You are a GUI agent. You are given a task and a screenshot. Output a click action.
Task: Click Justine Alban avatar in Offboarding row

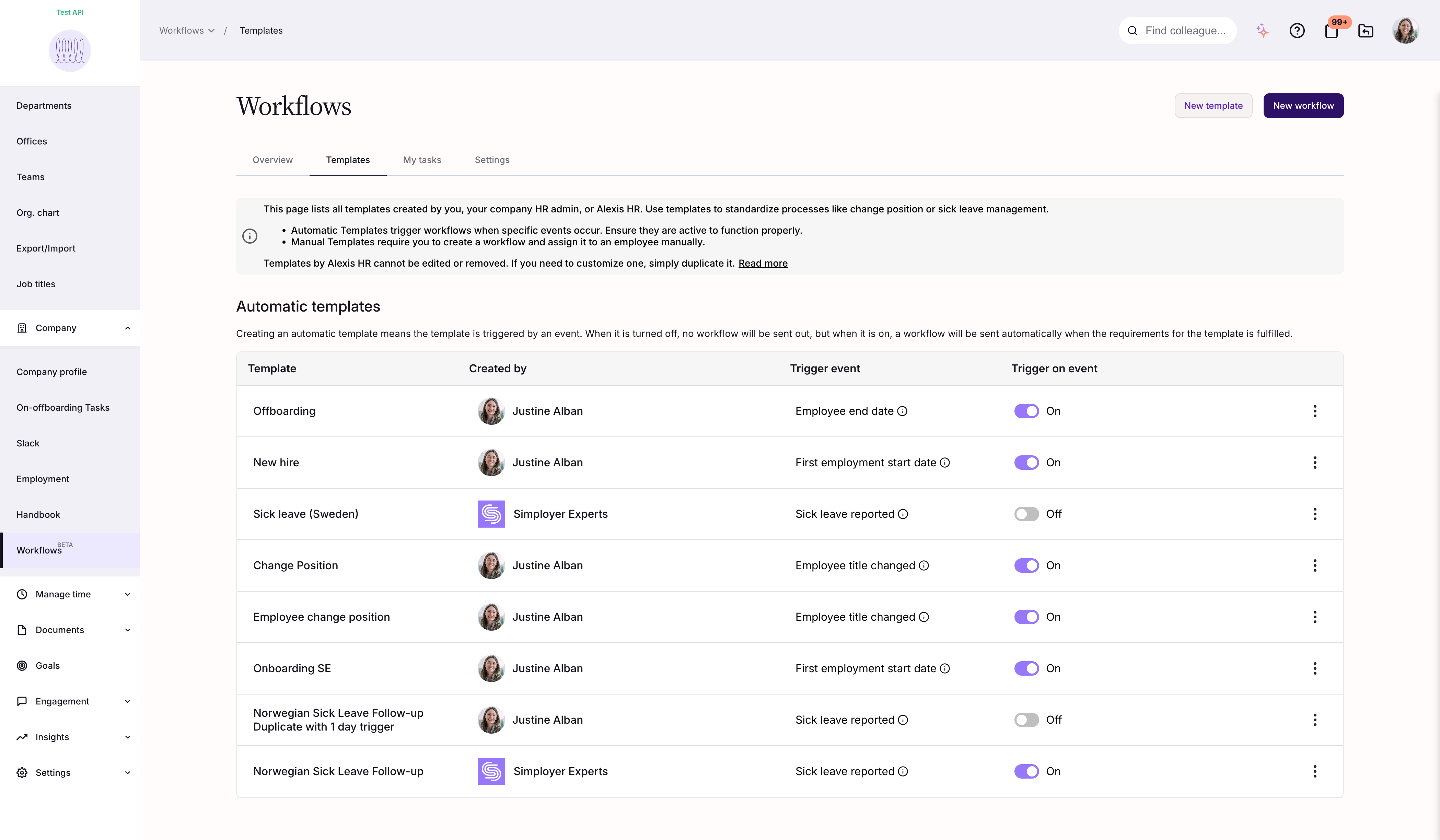pyautogui.click(x=491, y=411)
